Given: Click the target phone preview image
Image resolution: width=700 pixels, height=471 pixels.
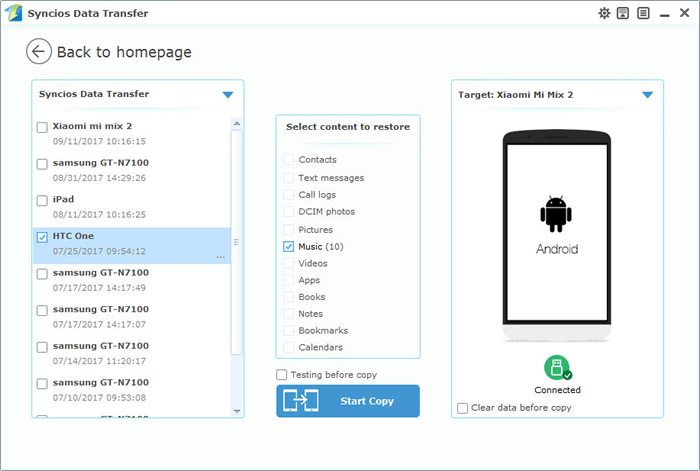Looking at the screenshot, I should click(x=557, y=235).
